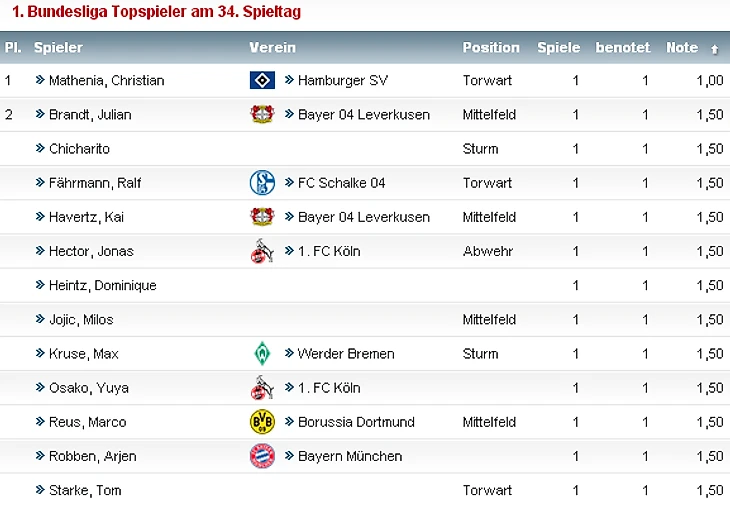Click the Borussia Dortmund BVB logo
Viewport: 730px width, 505px height.
(261, 422)
